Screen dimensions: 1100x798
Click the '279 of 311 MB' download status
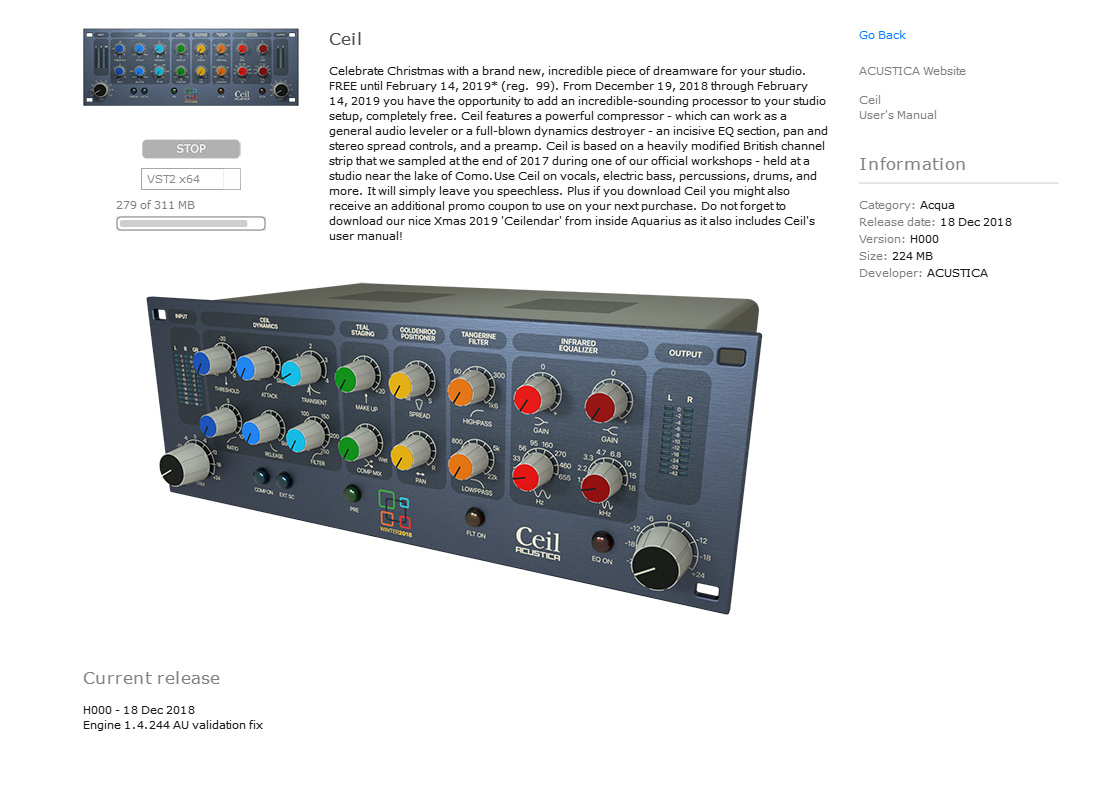click(x=155, y=205)
